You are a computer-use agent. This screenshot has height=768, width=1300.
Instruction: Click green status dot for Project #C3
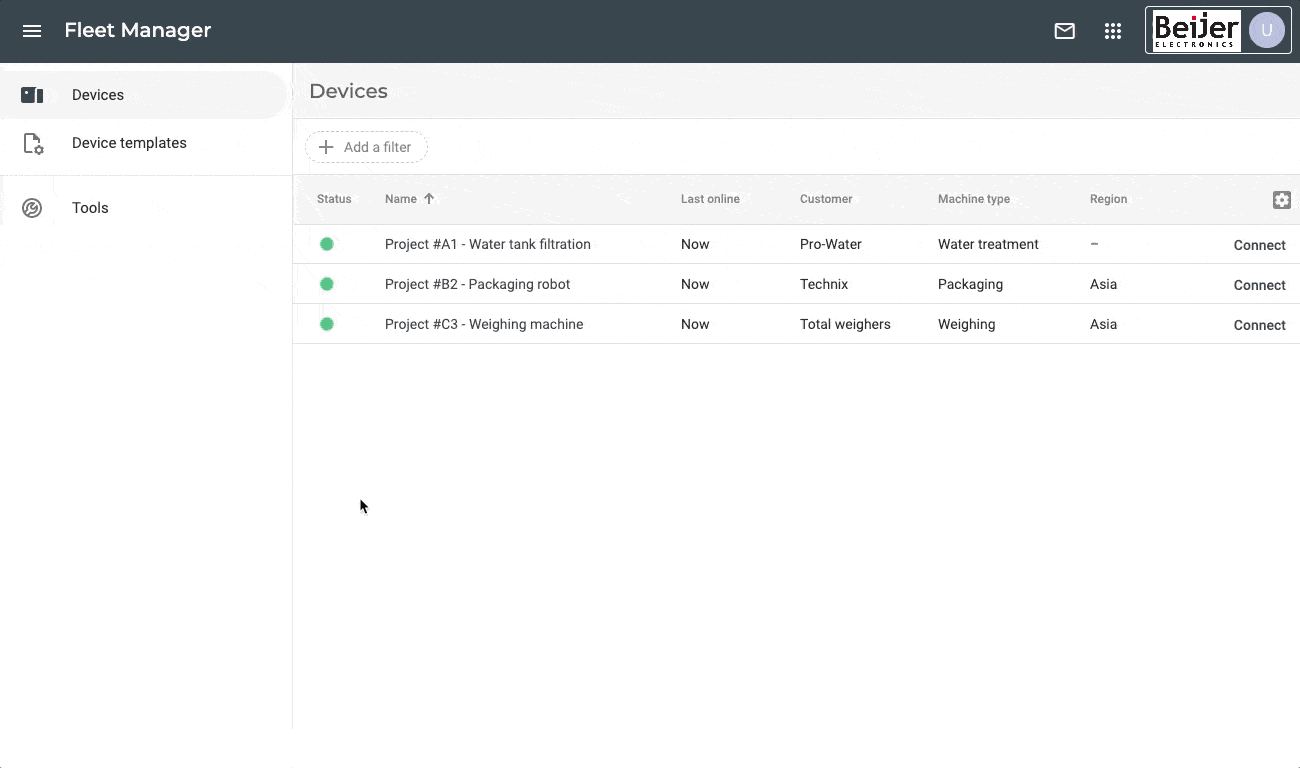tap(327, 324)
